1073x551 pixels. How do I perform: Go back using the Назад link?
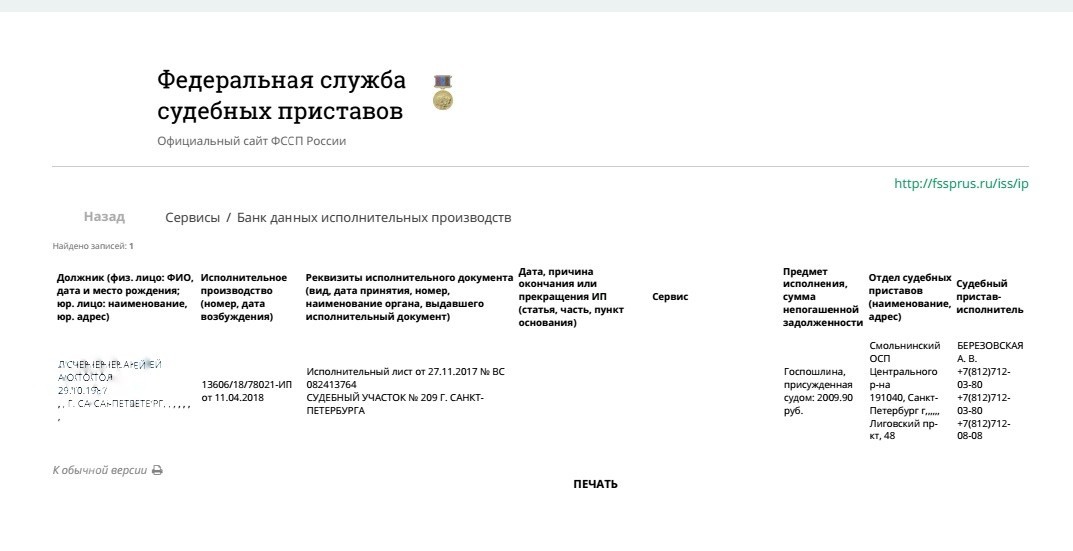[104, 217]
